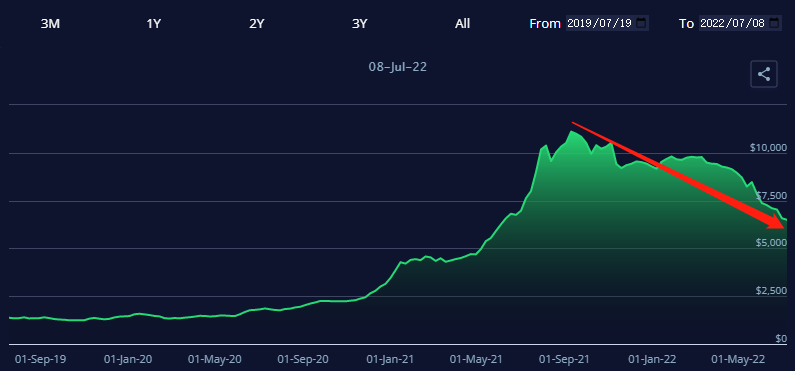Click the 01-May-22 axis date
795x371 pixels.
738,359
